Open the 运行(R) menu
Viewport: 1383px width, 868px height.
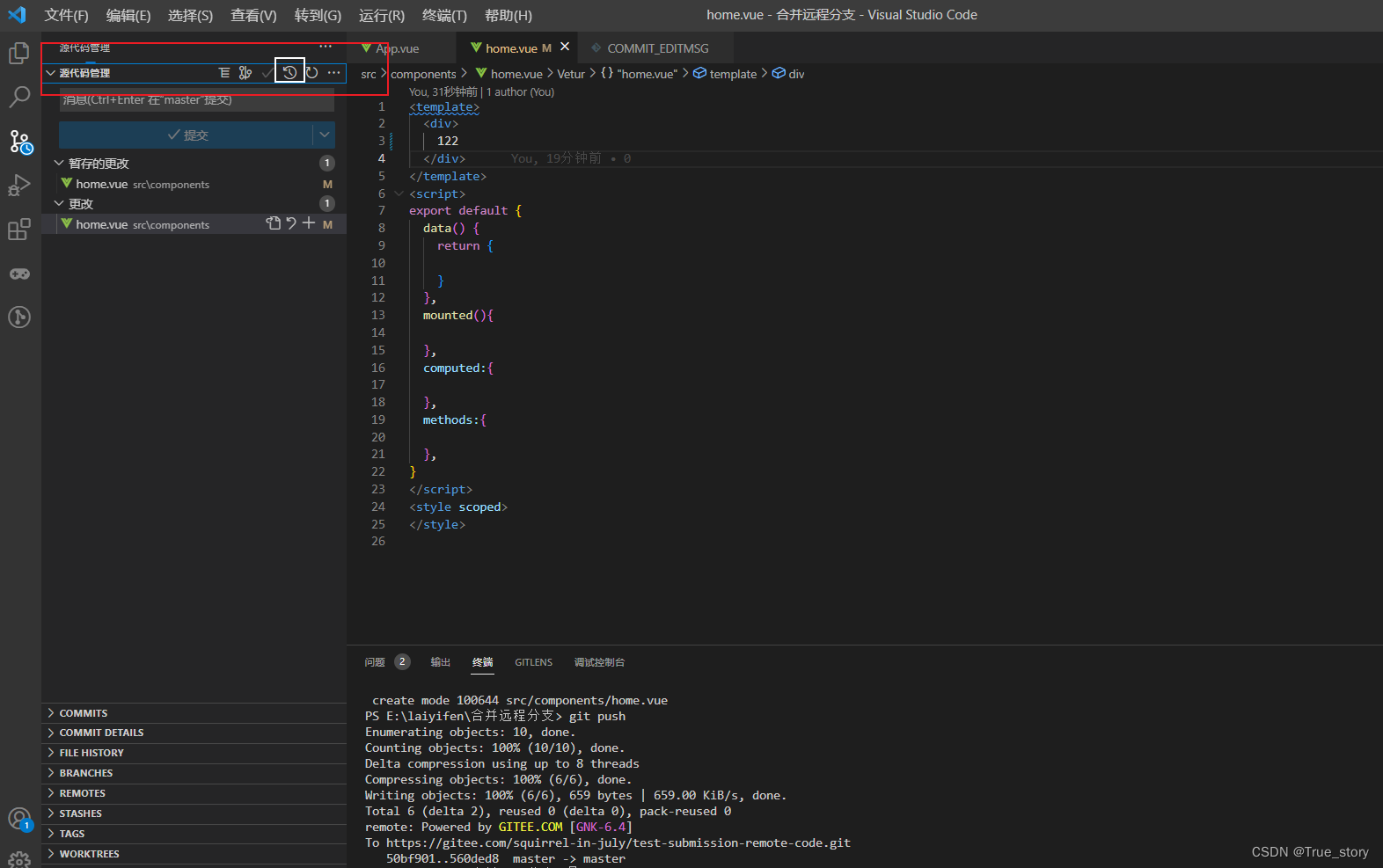[382, 15]
